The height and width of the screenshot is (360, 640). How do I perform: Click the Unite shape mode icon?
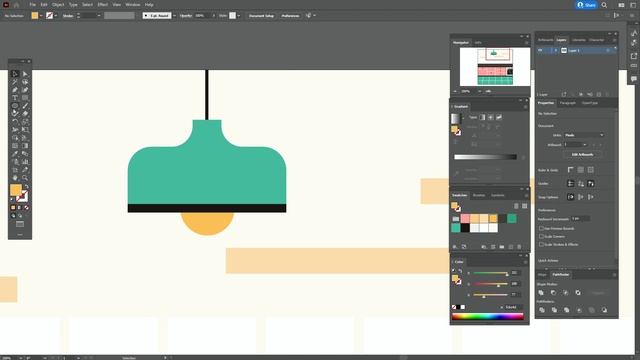541,293
